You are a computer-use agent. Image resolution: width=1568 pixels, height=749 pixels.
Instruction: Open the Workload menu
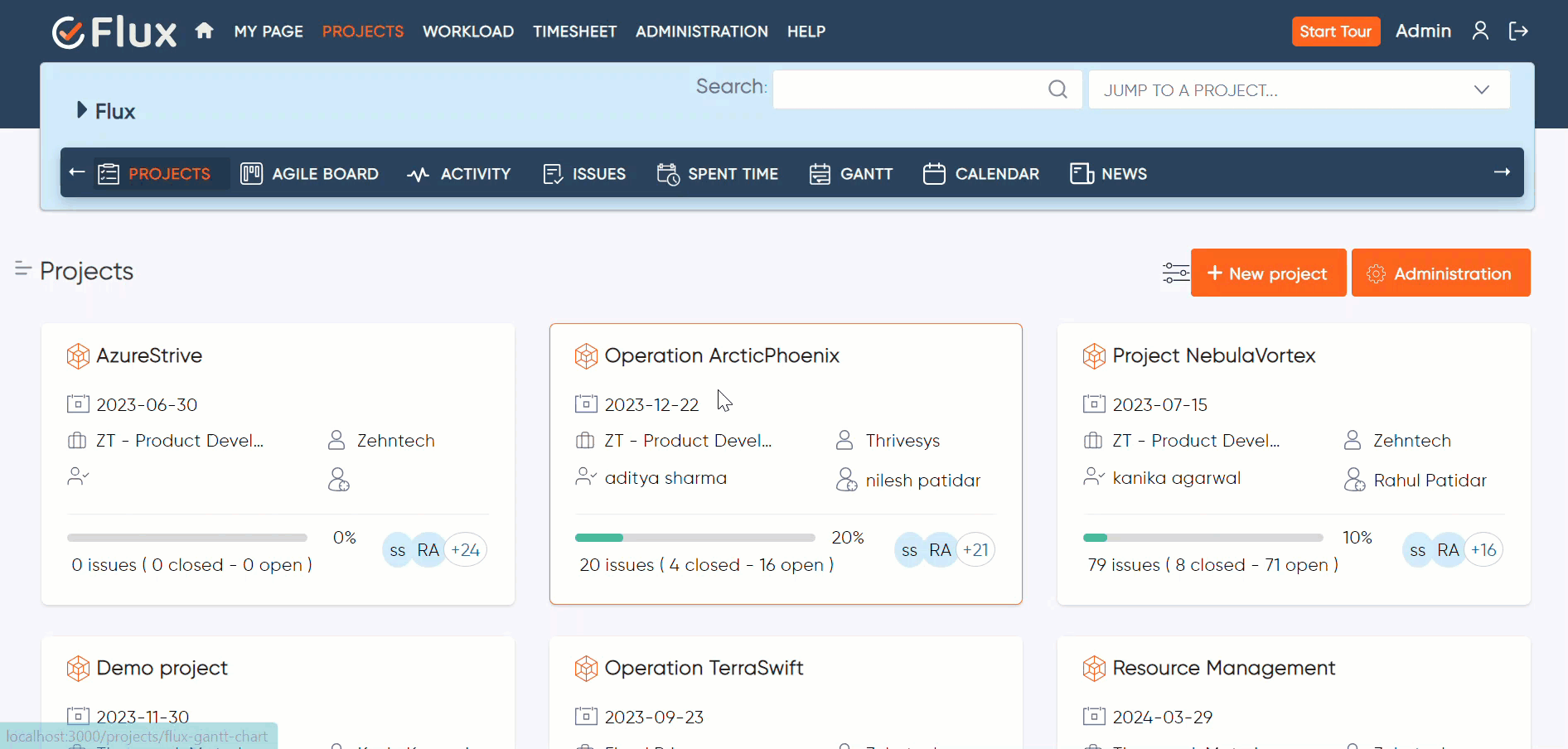point(468,31)
